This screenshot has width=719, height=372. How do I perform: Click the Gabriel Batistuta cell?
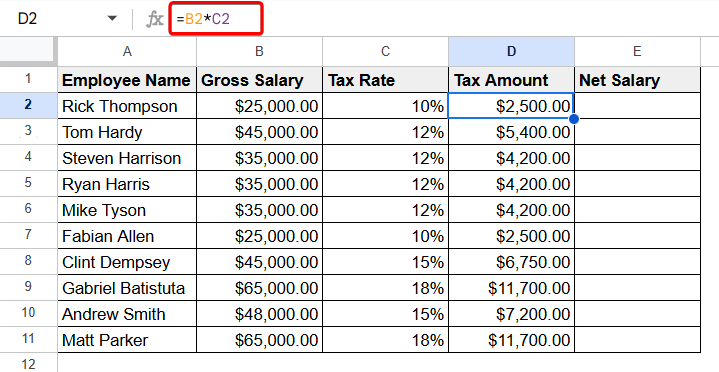pyautogui.click(x=127, y=288)
